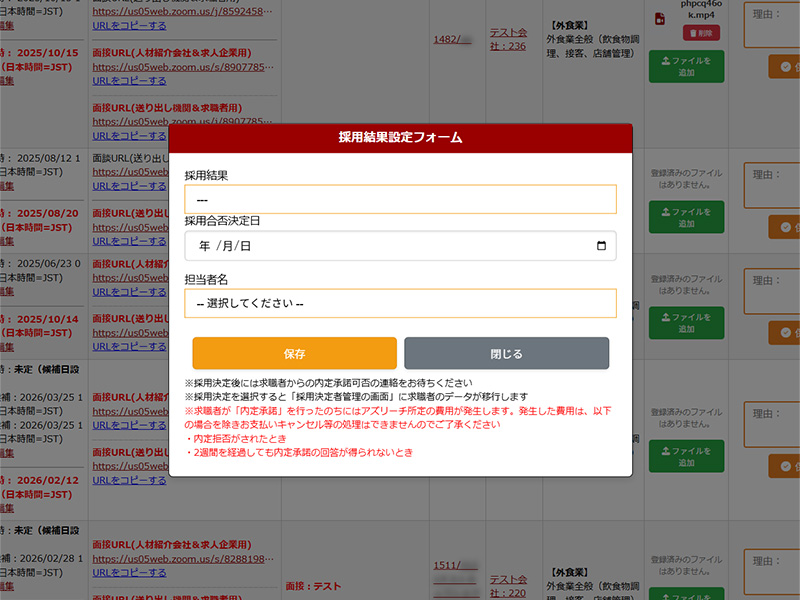Click the red mp4 file icon
Viewport: 800px width, 600px height.
pyautogui.click(x=660, y=19)
